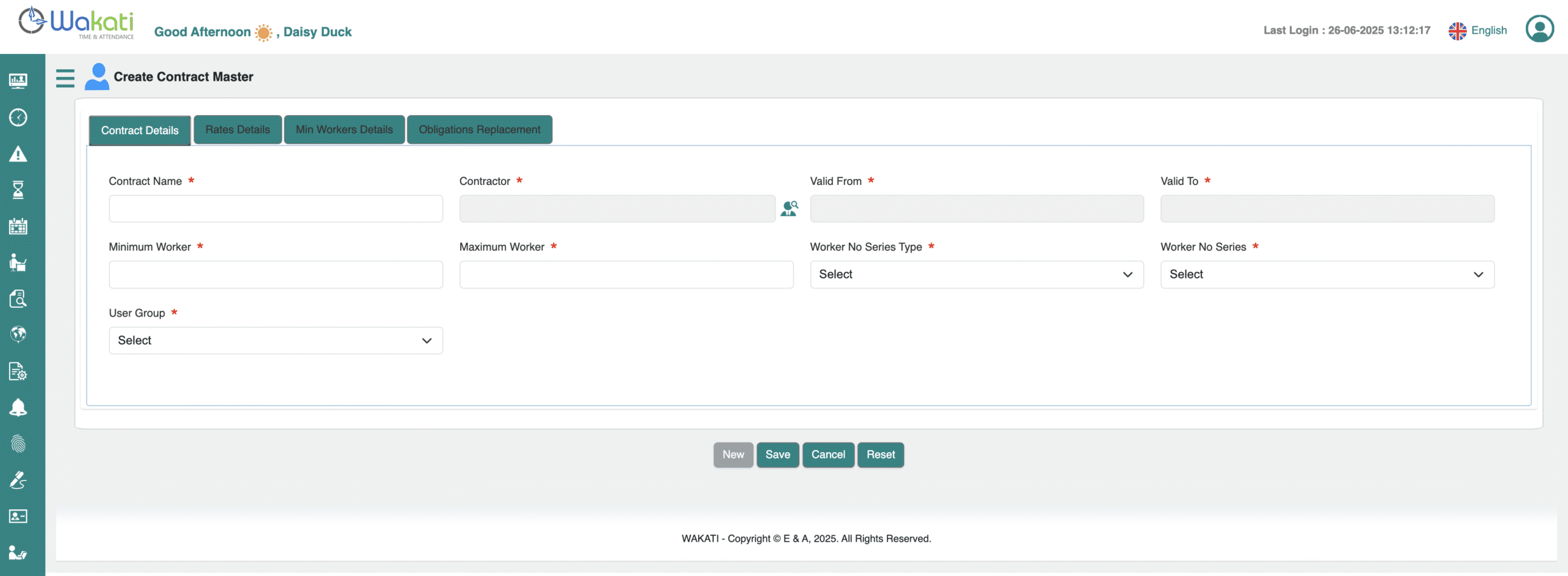Screen dimensions: 1568x576
Task: Open the calendar icon in sidebar
Action: tap(18, 226)
